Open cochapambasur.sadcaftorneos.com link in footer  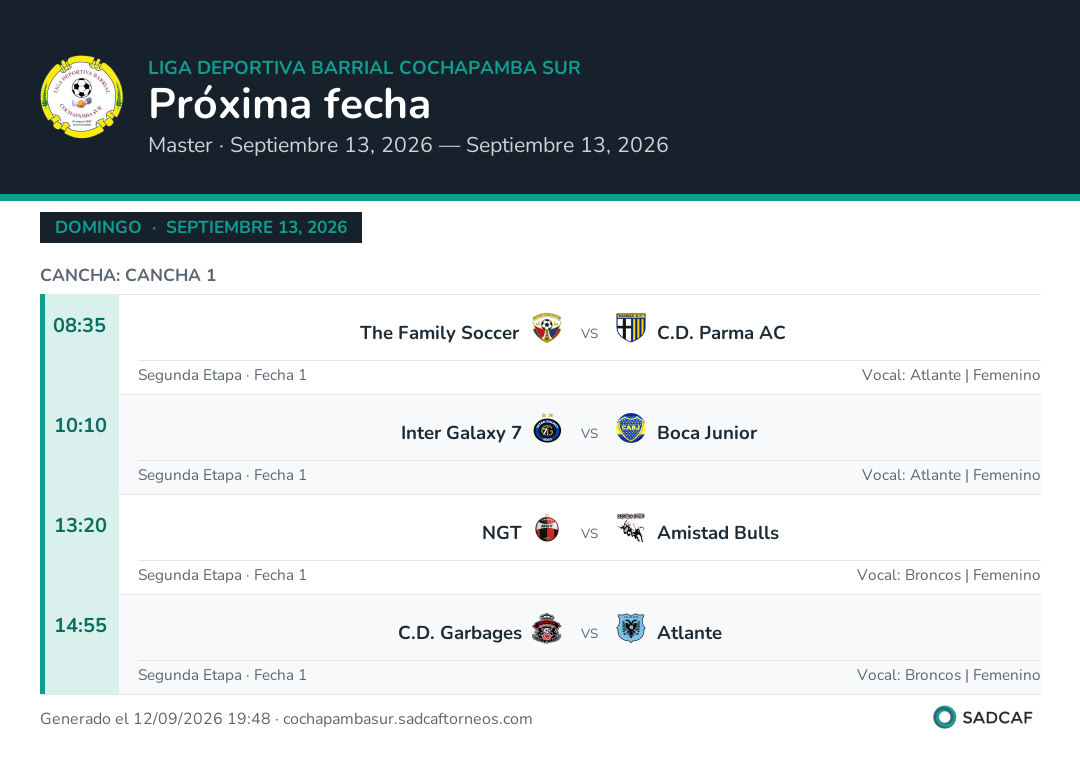click(408, 718)
